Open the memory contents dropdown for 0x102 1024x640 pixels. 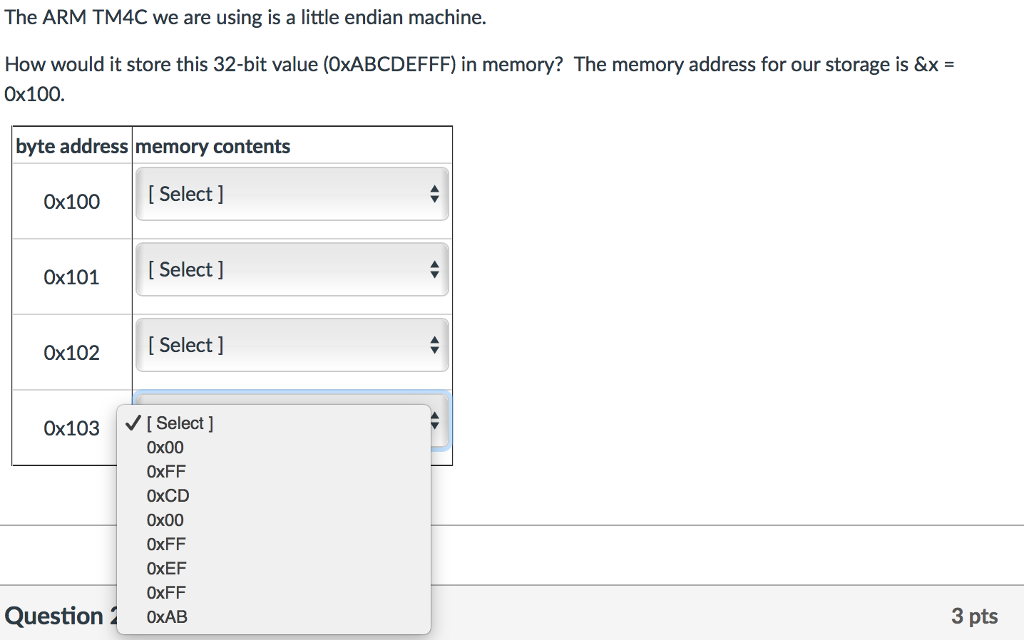tap(291, 345)
